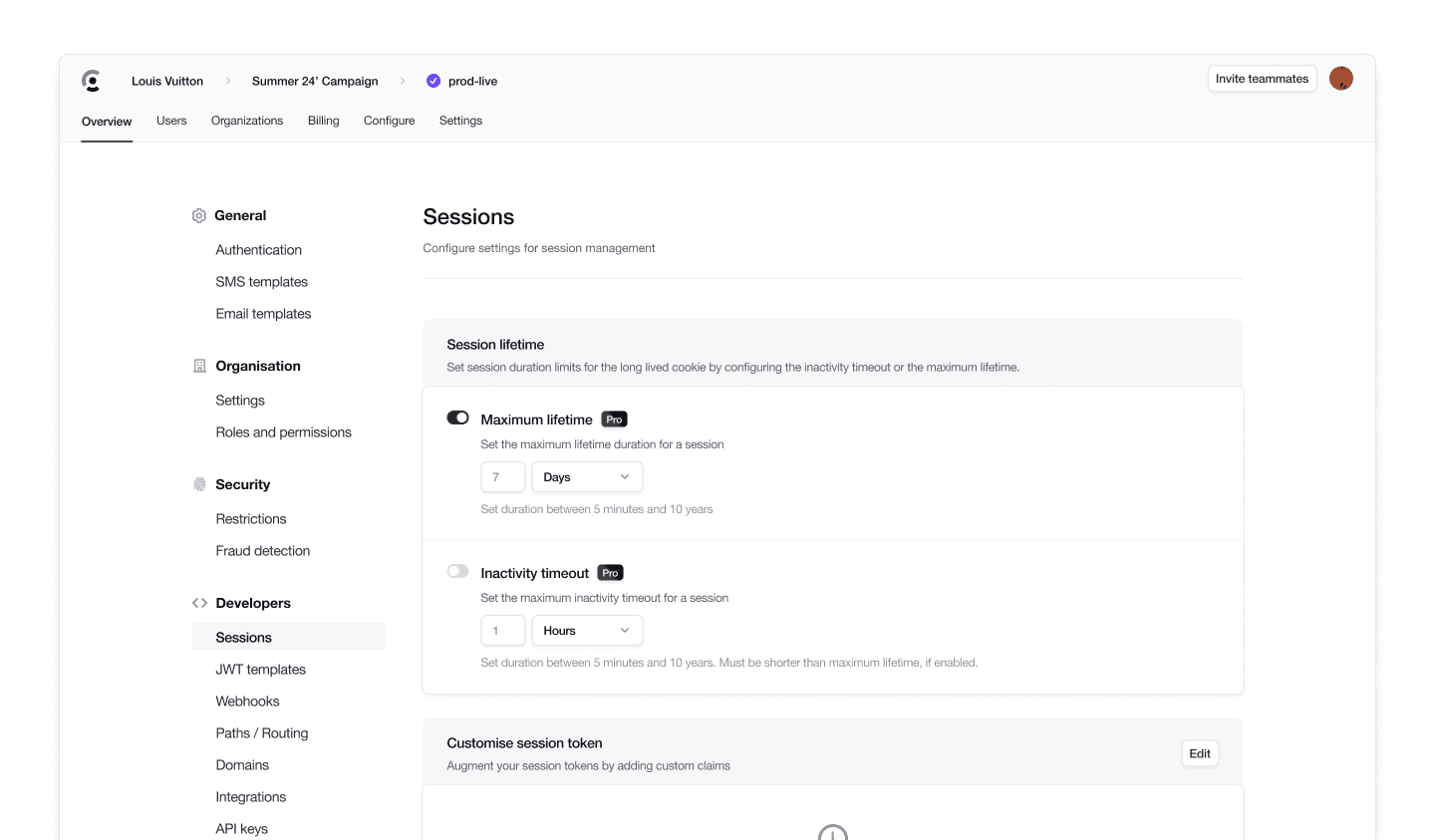Open Domains page
This screenshot has width=1435, height=840.
coord(242,765)
